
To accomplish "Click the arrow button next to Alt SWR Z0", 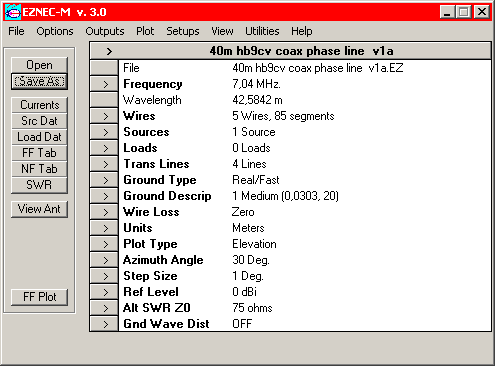I will (104, 308).
